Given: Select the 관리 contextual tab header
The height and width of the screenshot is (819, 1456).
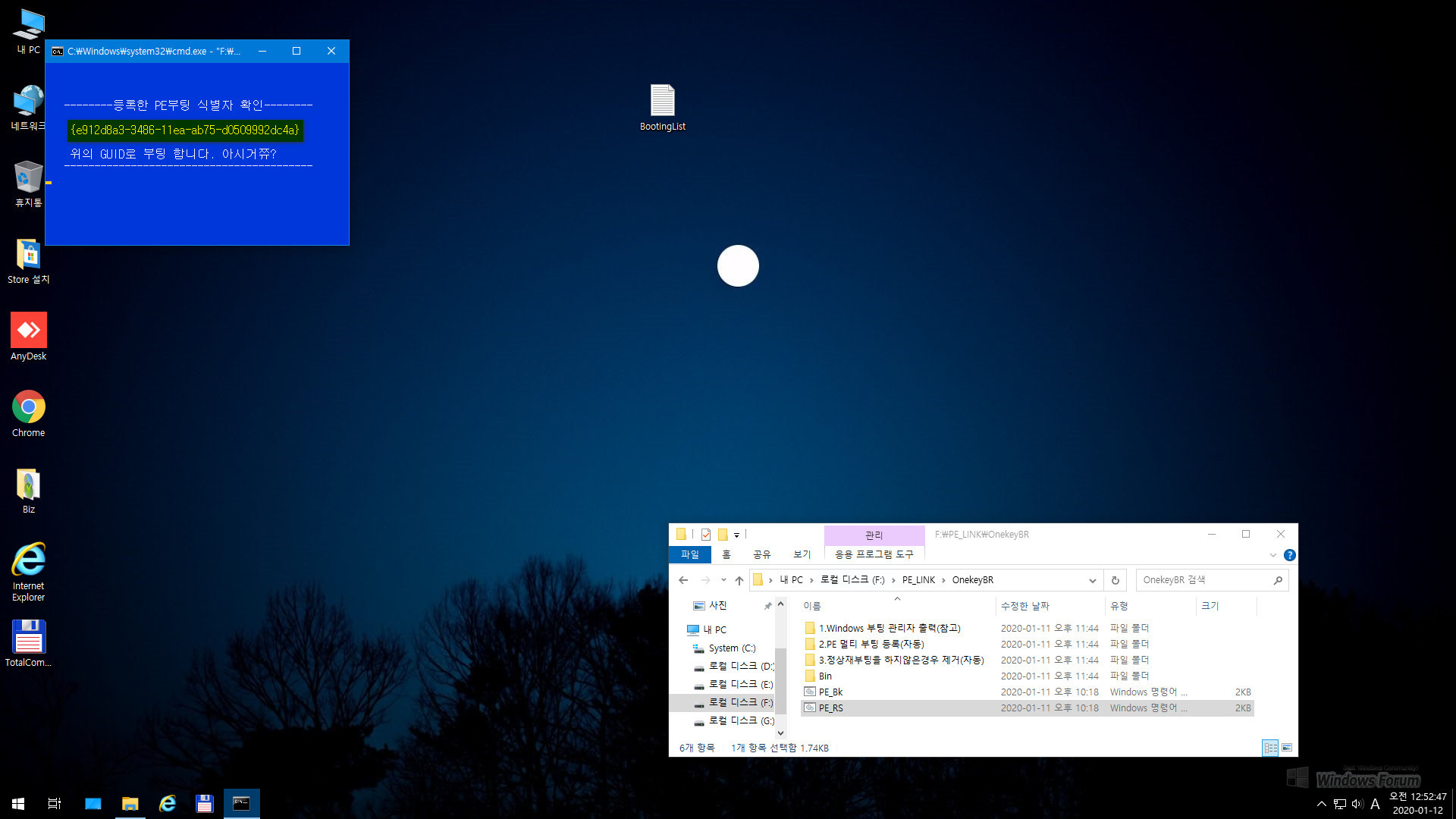Looking at the screenshot, I should 874,535.
